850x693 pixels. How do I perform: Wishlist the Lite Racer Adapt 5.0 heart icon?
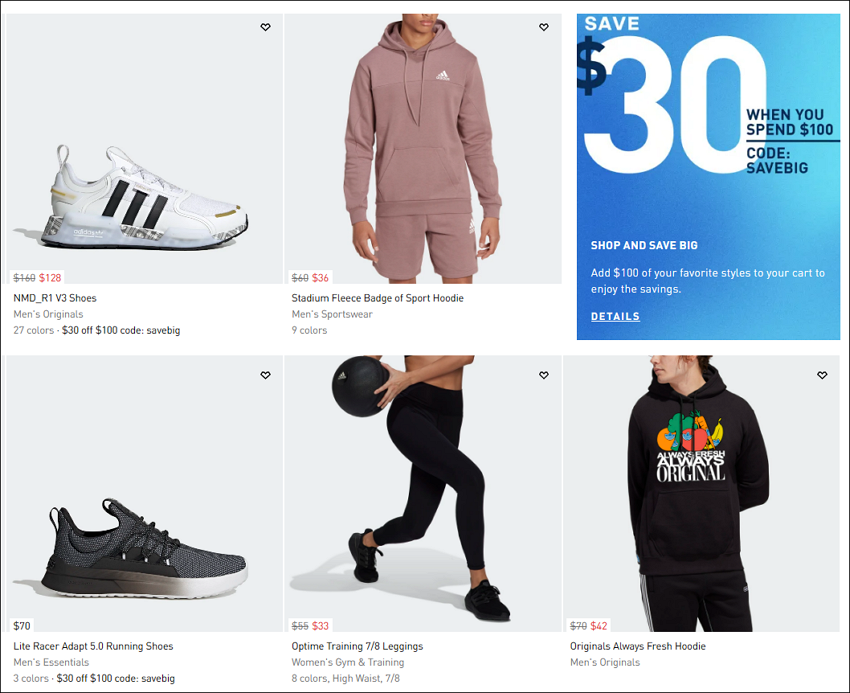pyautogui.click(x=265, y=375)
